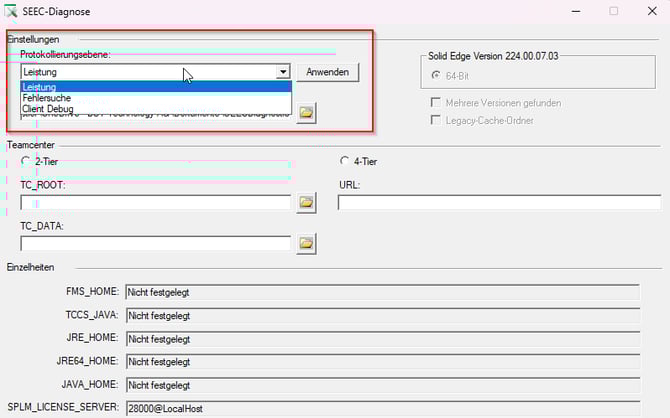Click the FMS_HOME value field
Screen dimensions: 670x418
380,292
